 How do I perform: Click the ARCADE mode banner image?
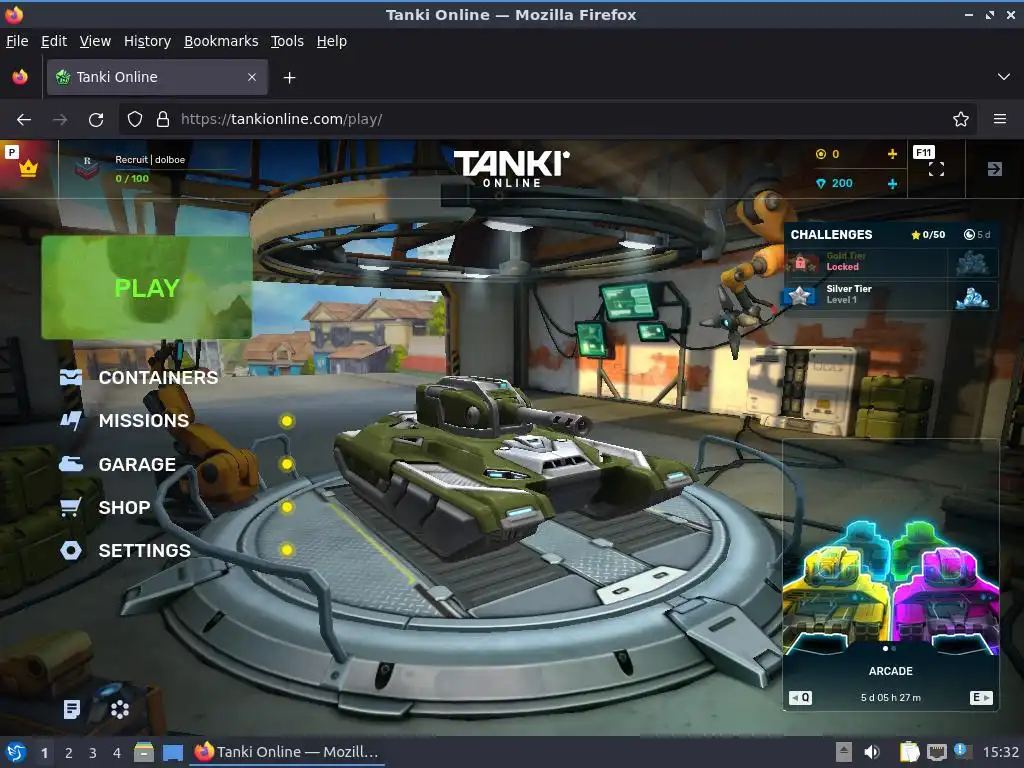click(x=891, y=588)
